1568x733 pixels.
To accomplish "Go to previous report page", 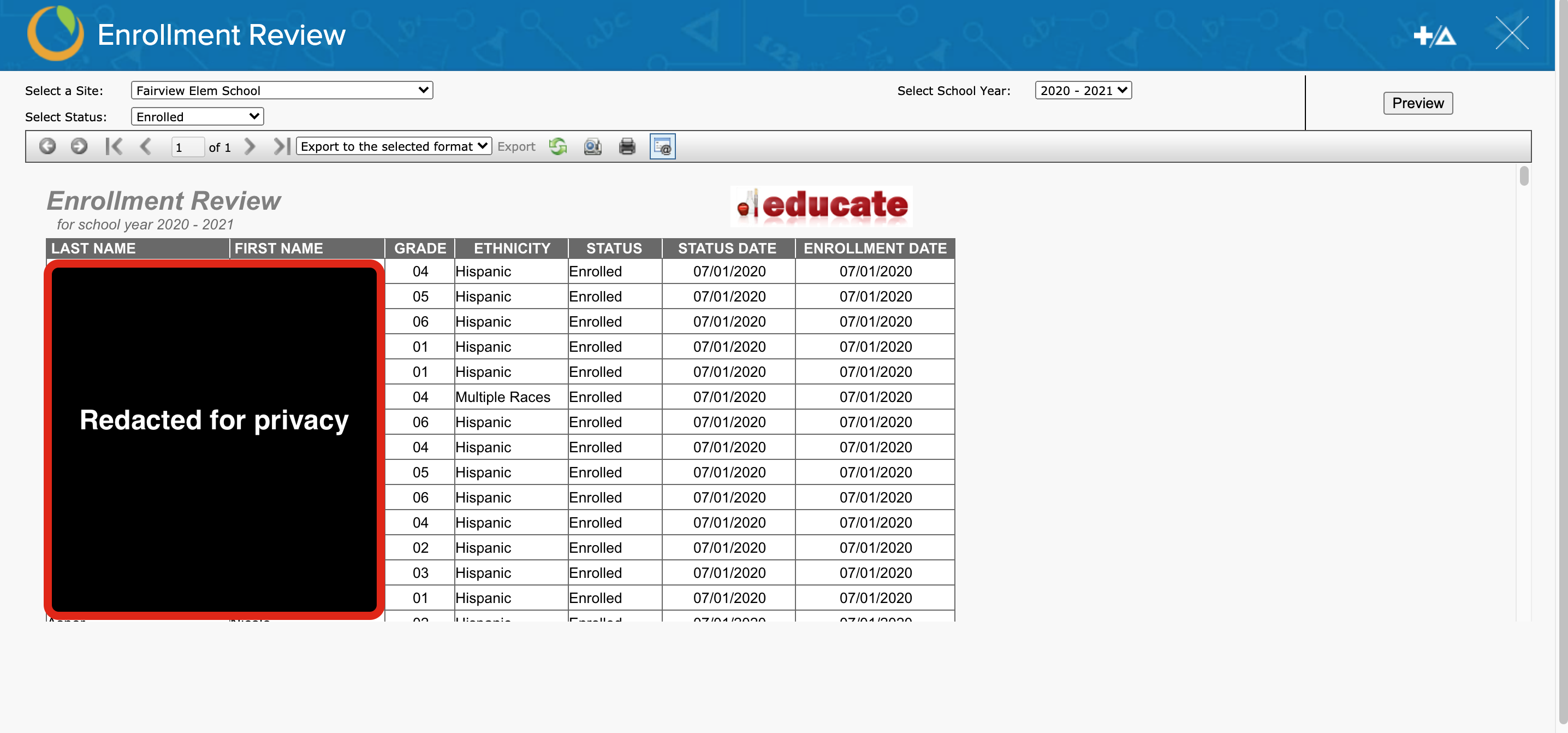I will coord(145,146).
